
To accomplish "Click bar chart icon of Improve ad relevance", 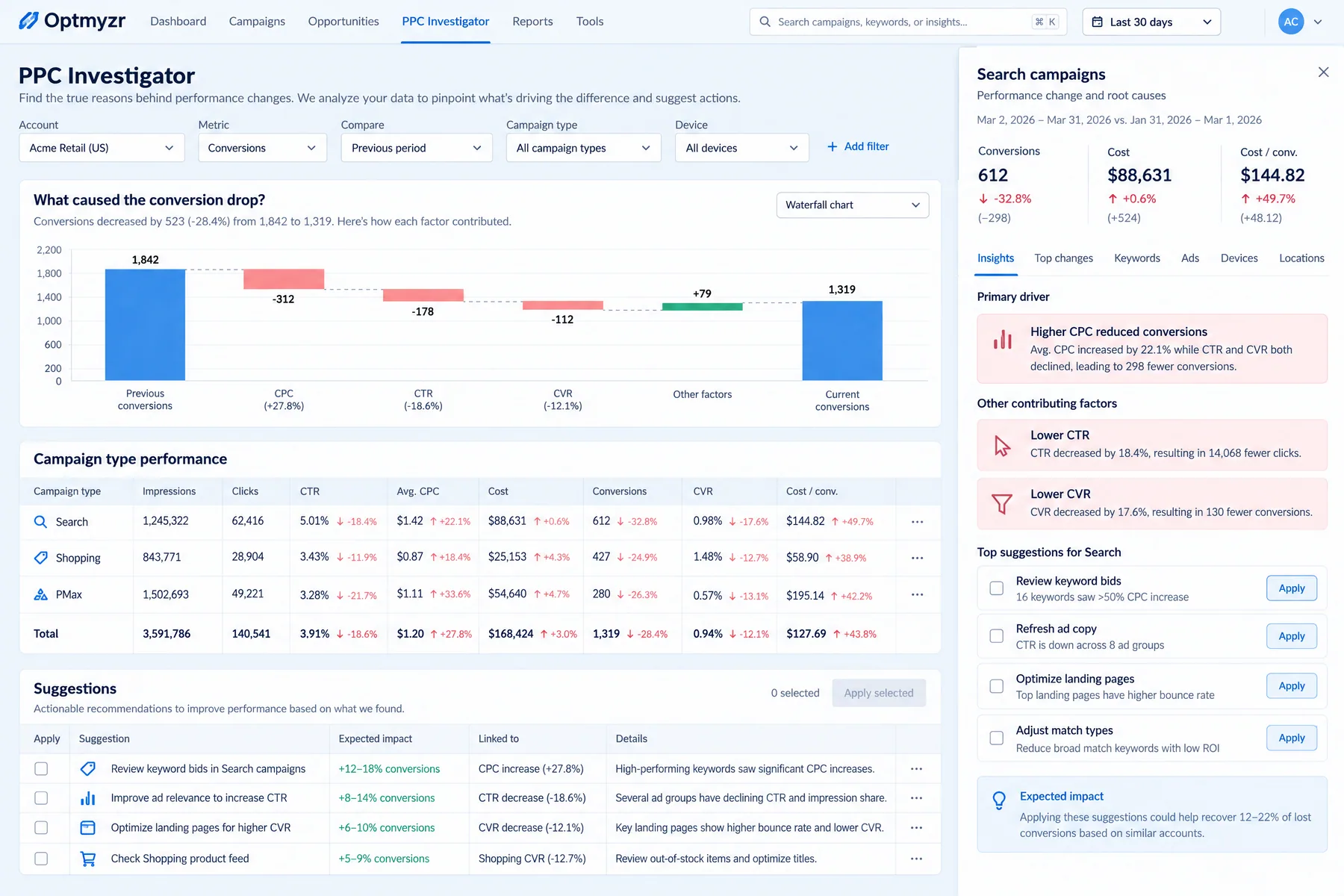I will coord(87,797).
